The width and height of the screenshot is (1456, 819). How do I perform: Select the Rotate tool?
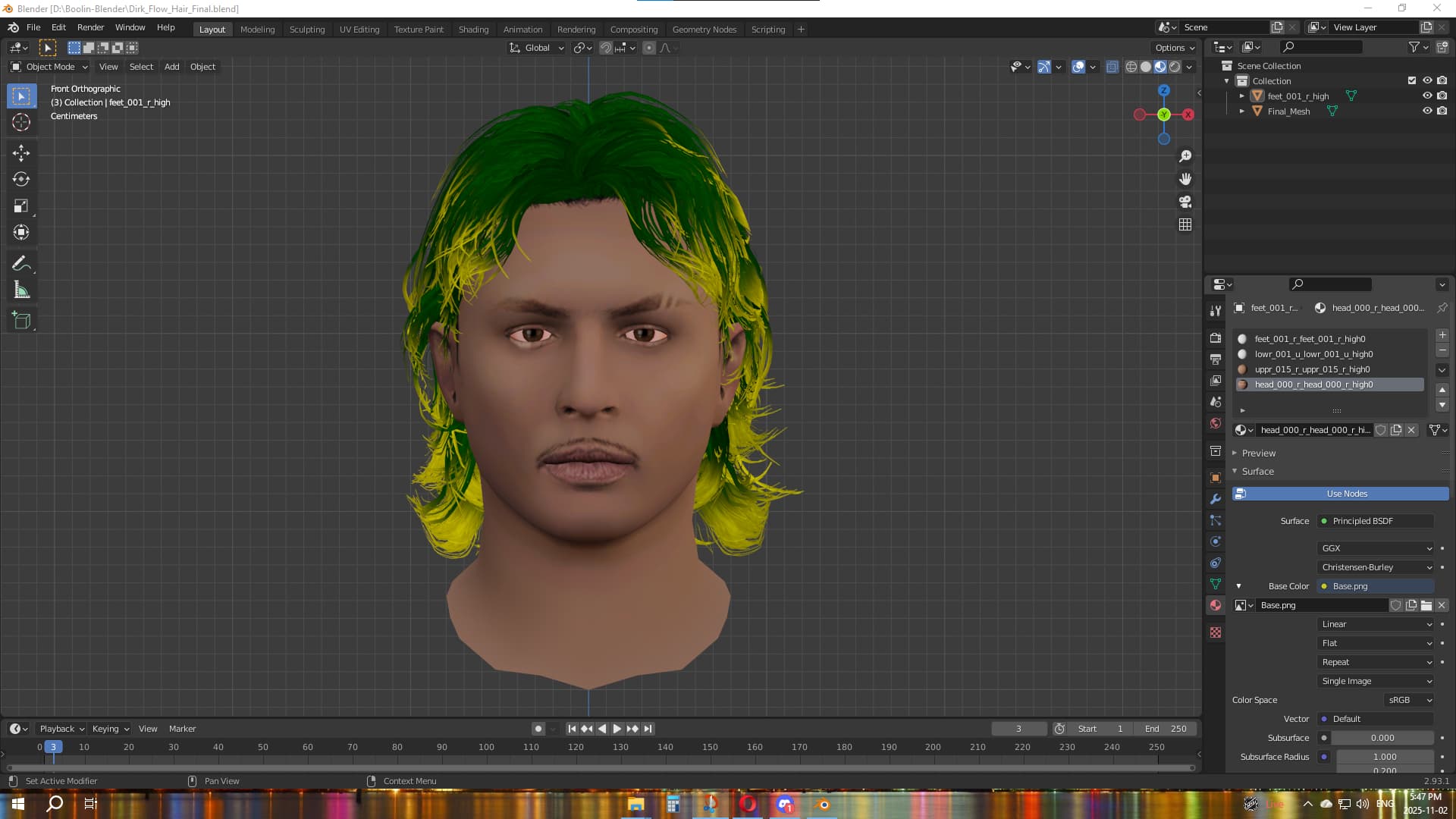pyautogui.click(x=21, y=180)
